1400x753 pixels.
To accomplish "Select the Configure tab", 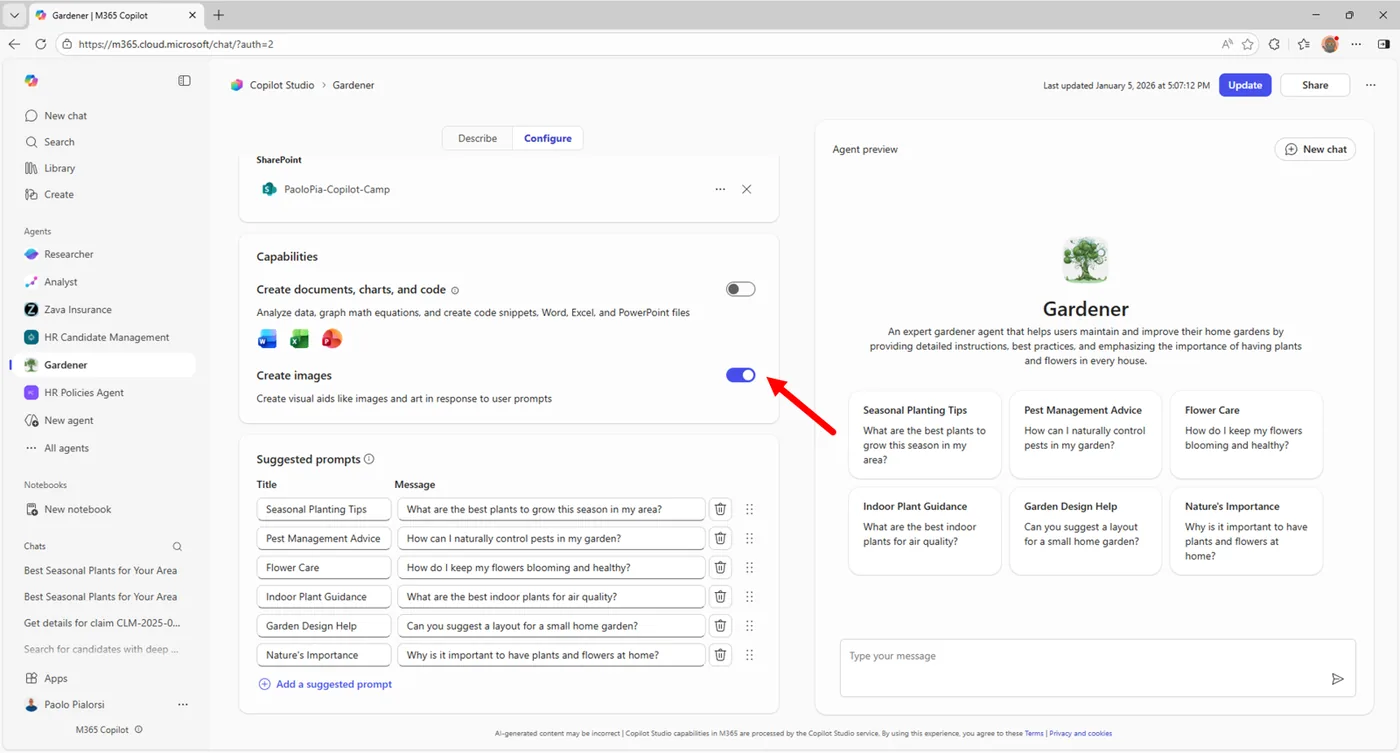I will click(x=548, y=138).
